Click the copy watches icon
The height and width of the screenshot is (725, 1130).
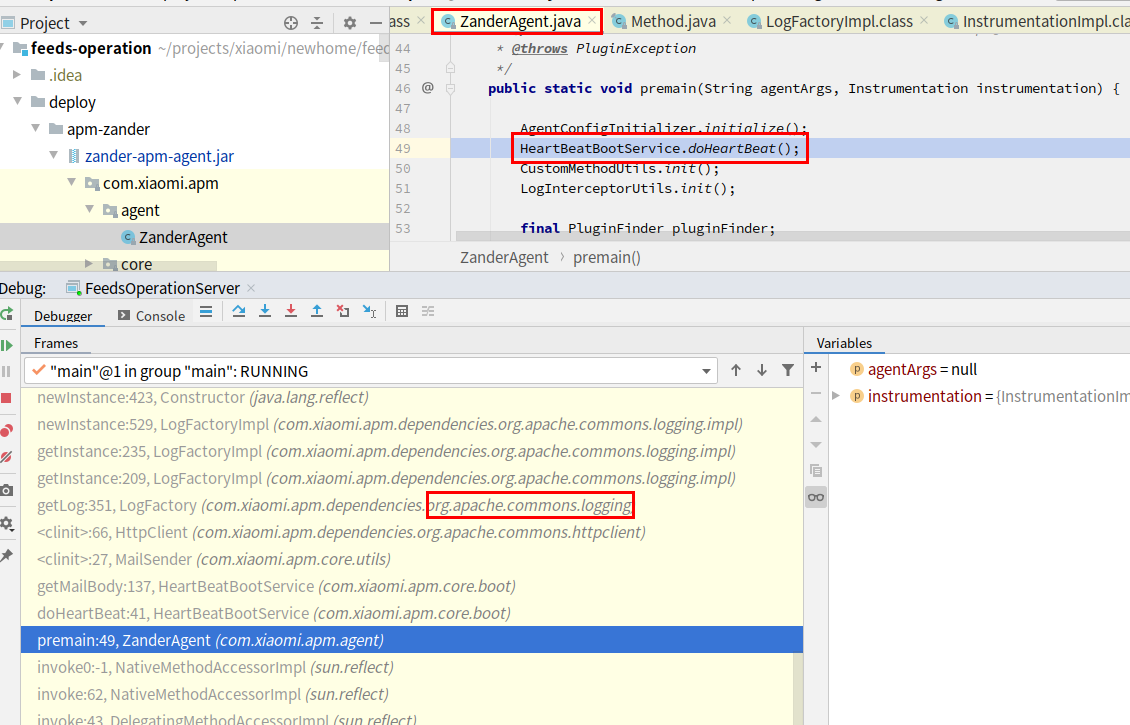point(816,471)
